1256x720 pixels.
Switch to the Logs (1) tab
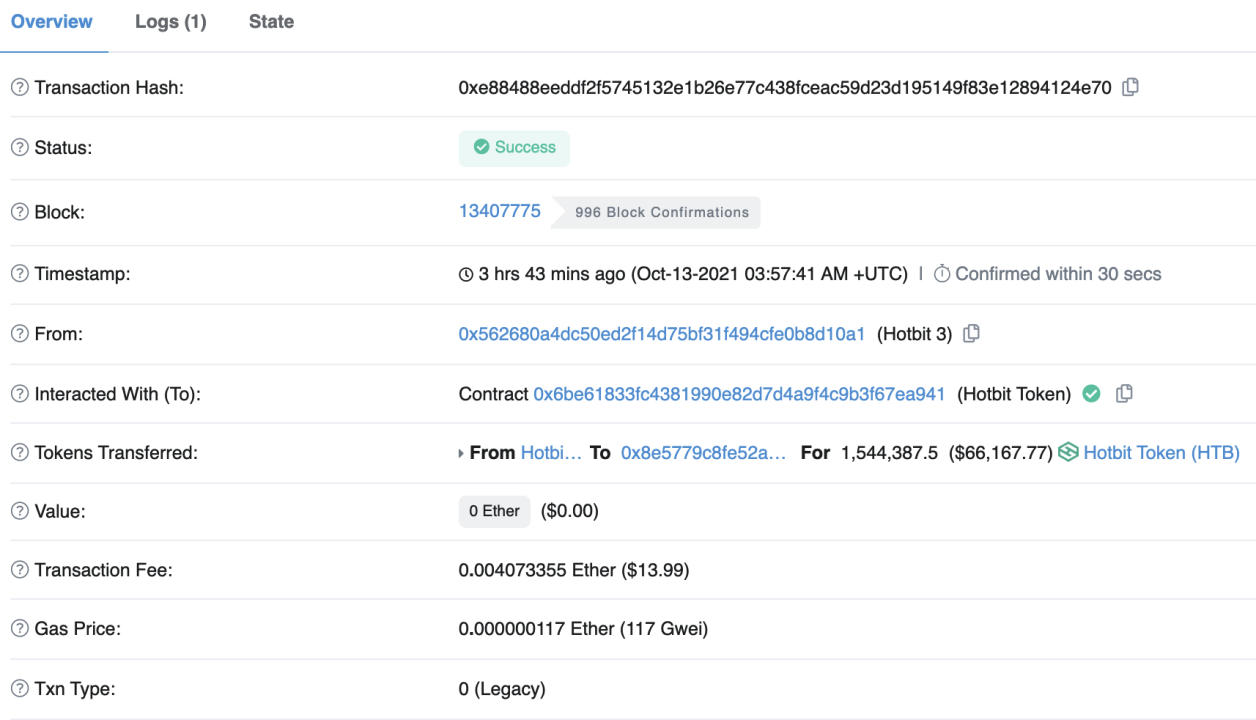tap(170, 22)
